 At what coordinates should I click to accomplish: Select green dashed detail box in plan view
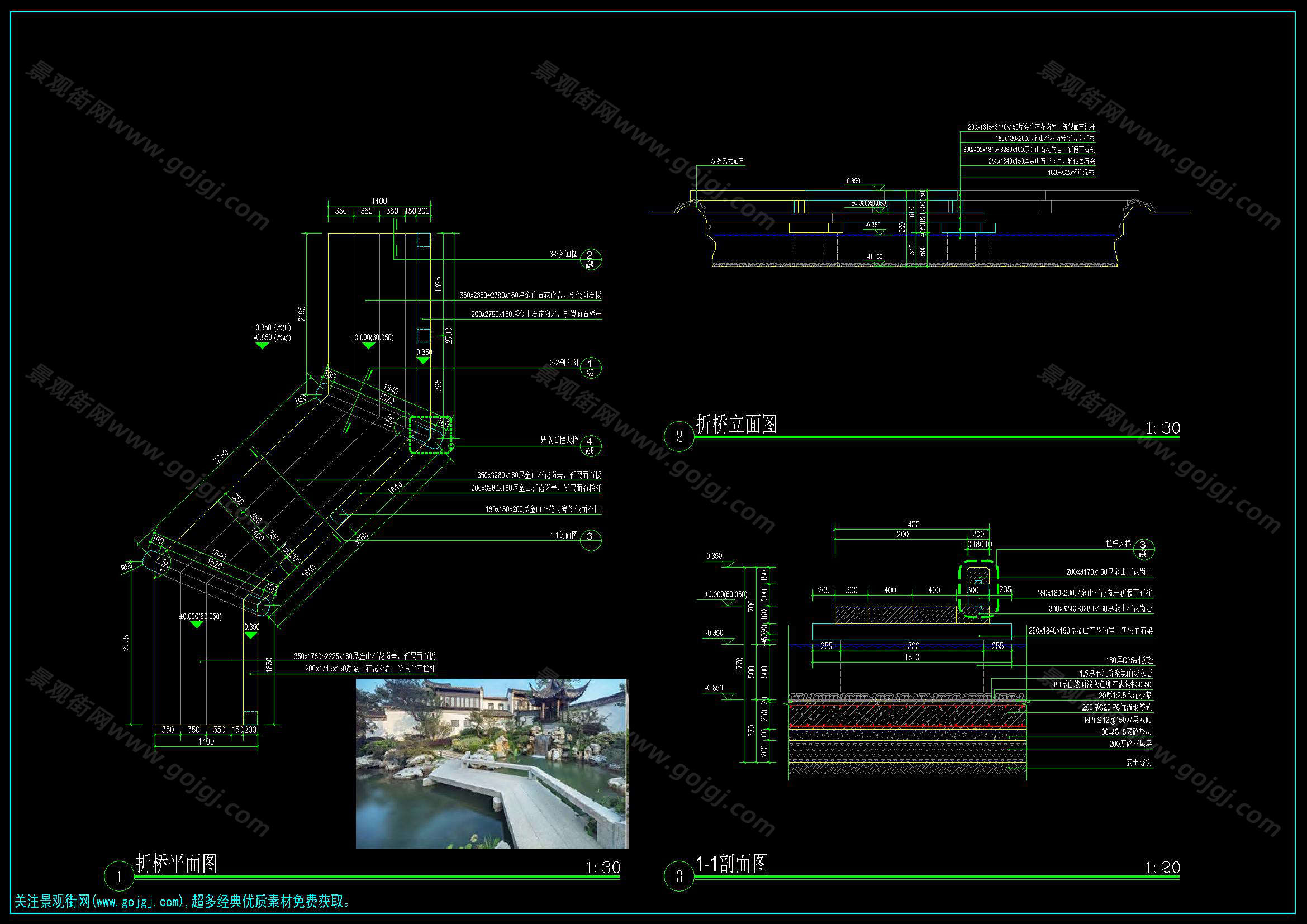(x=430, y=435)
